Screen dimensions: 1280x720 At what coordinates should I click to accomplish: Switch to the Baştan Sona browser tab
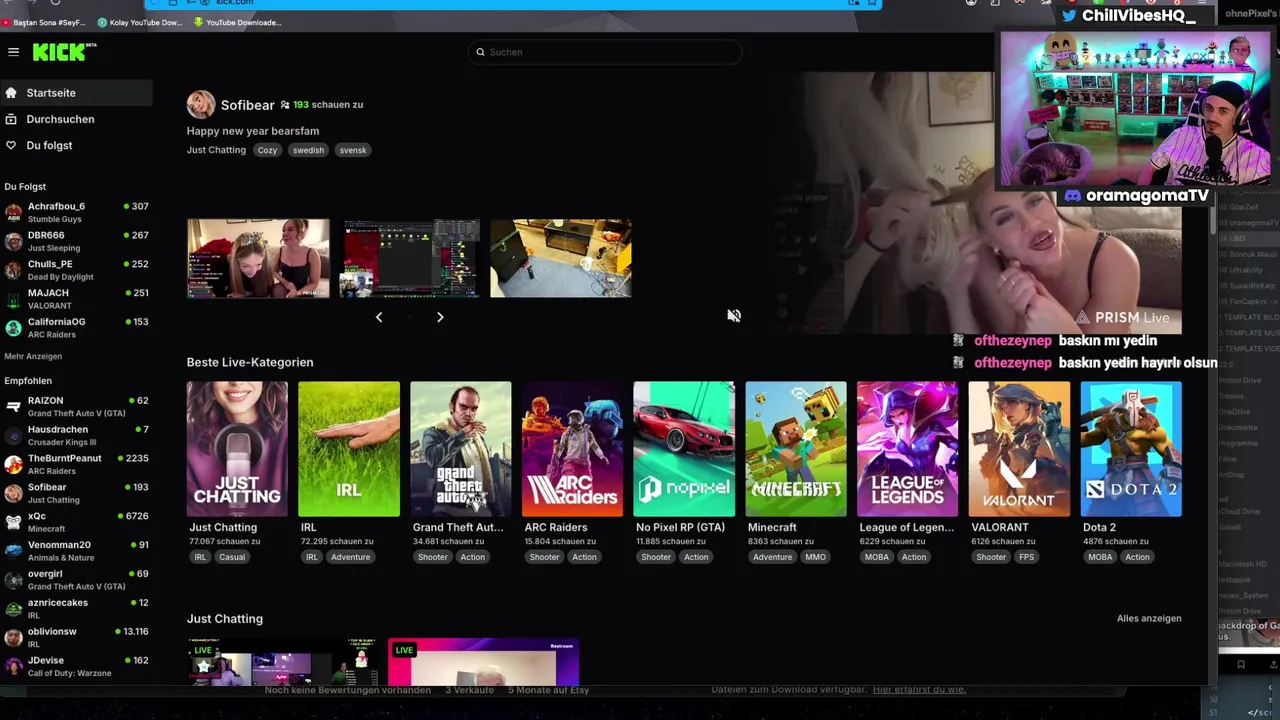click(45, 22)
